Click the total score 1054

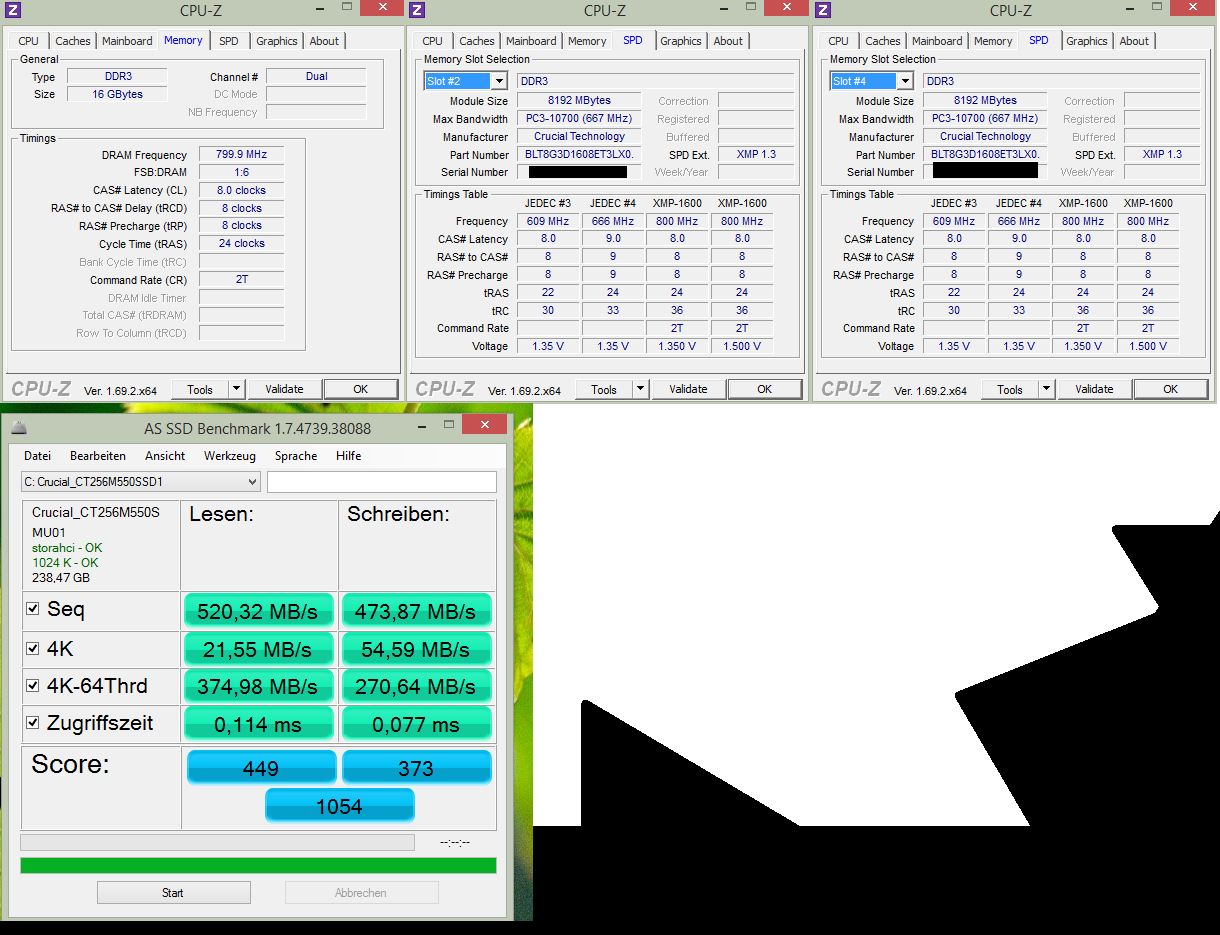tap(339, 806)
